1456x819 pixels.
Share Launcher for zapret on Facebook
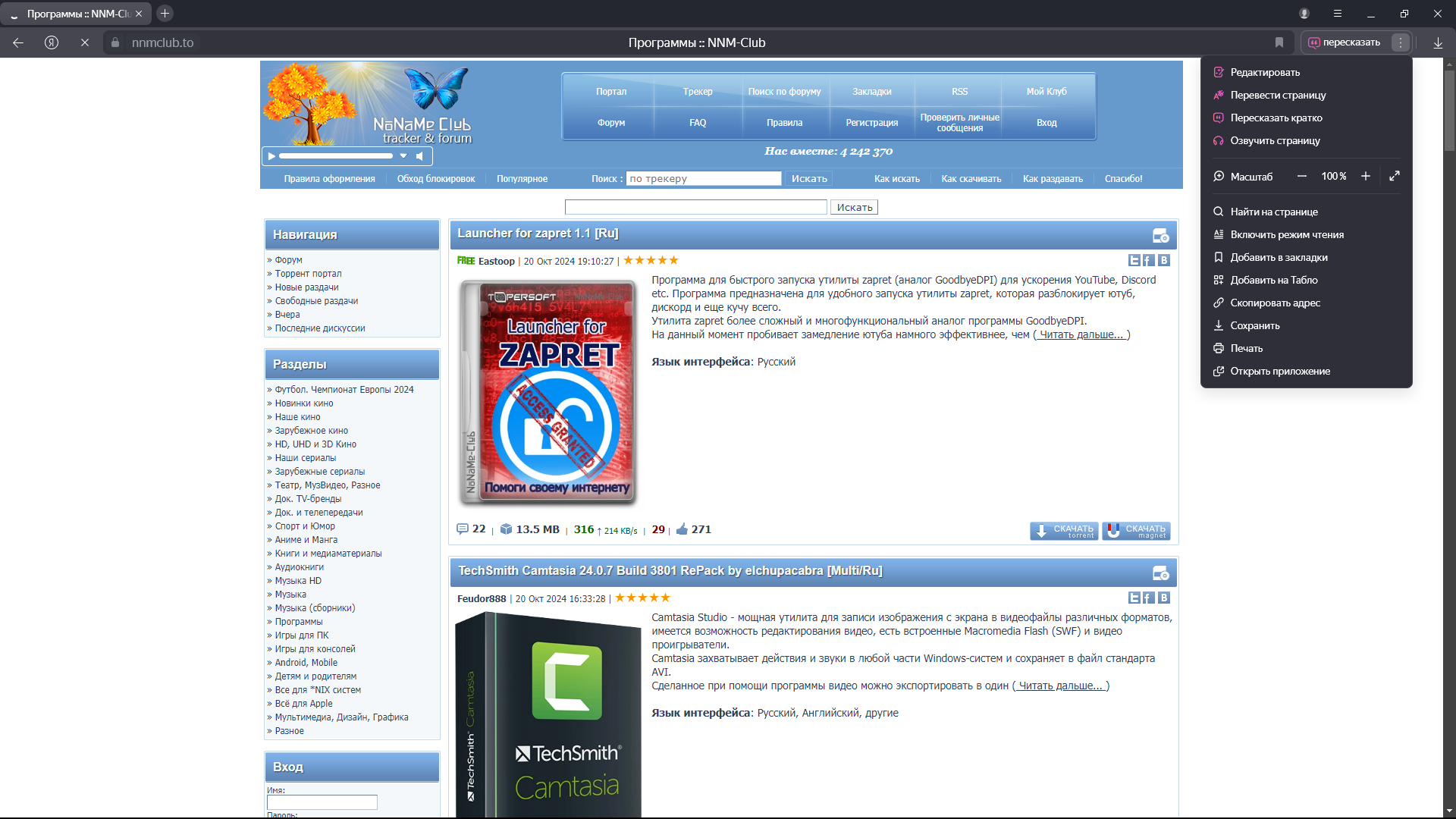pos(1149,260)
